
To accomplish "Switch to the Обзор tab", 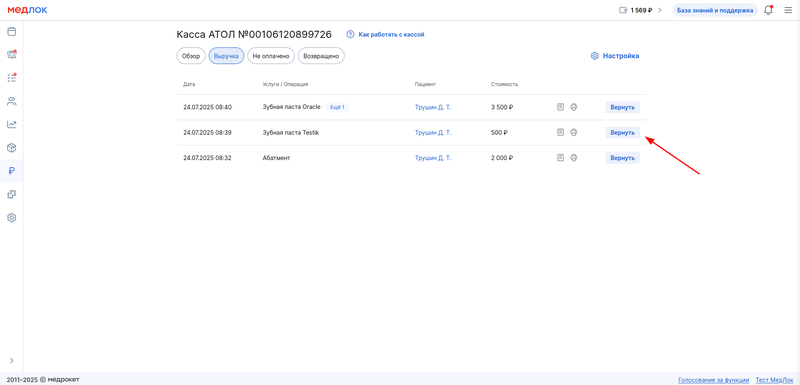I will point(191,56).
